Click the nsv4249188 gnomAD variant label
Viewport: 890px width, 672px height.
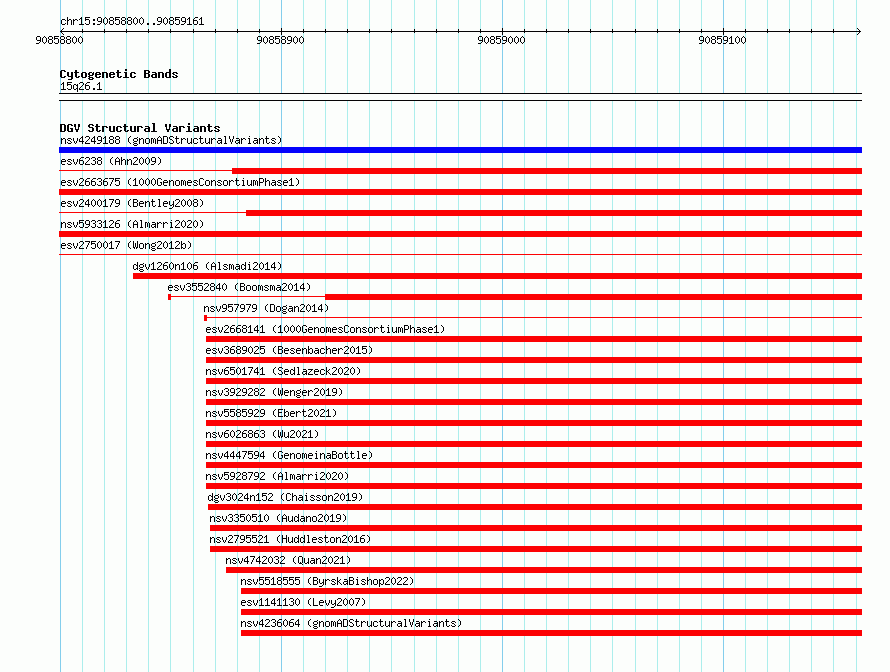tap(171, 140)
